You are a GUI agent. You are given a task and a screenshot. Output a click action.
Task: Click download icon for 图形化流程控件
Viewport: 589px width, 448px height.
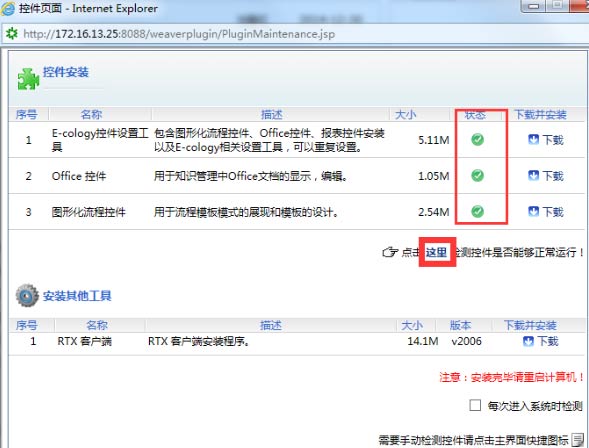coord(533,212)
